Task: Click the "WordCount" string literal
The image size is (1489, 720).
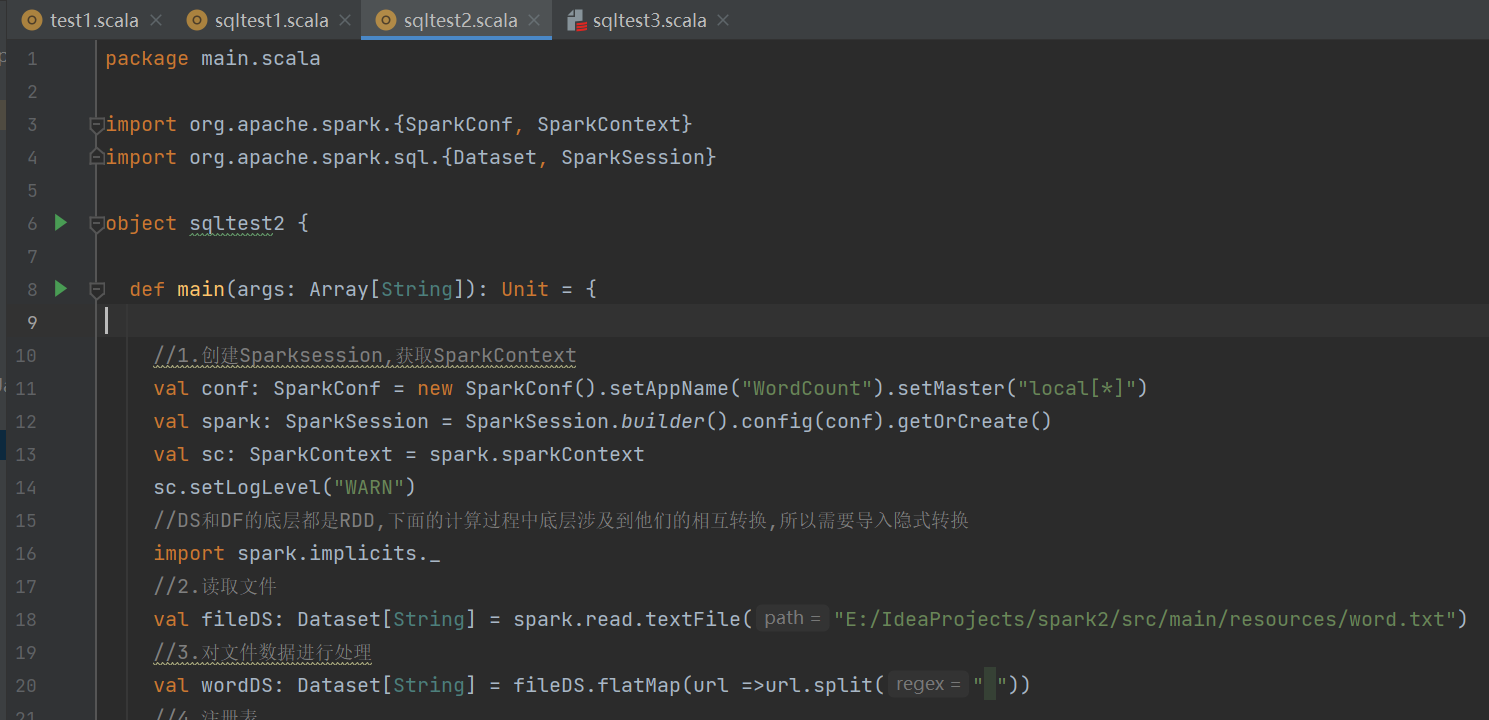Action: 806,388
